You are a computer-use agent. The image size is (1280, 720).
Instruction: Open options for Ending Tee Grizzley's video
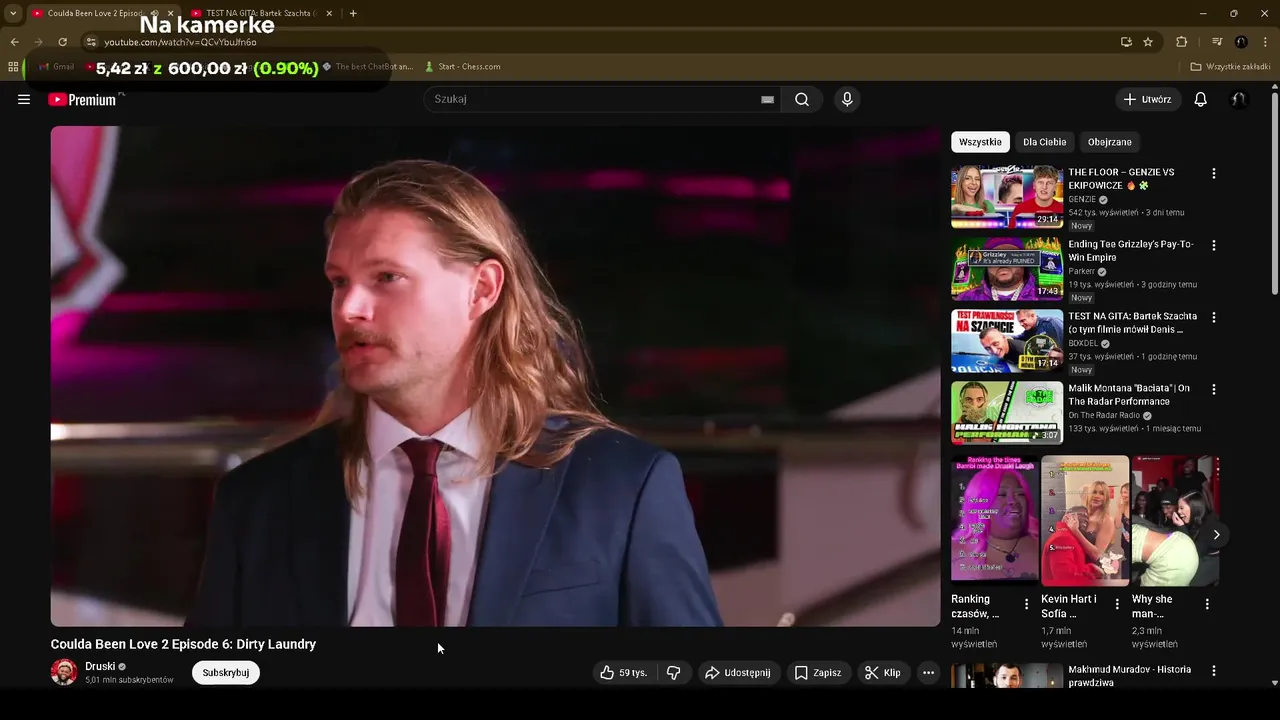[1214, 245]
